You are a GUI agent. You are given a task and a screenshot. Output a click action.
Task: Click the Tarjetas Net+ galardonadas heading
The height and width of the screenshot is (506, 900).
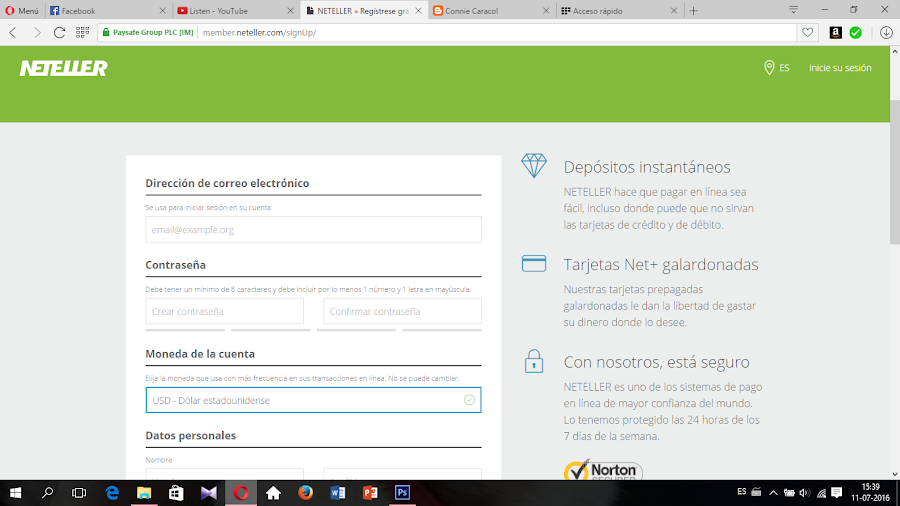point(661,264)
